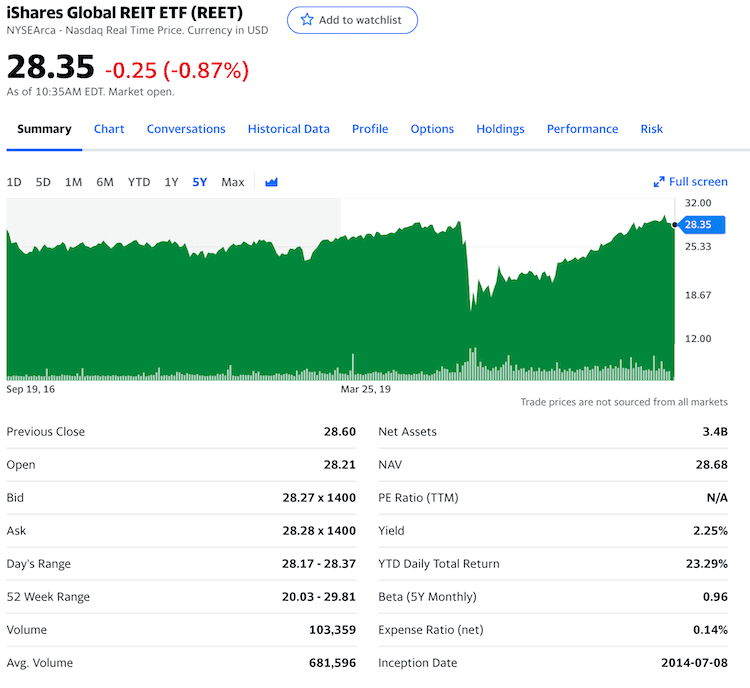Select the 5D chart range

coord(43,182)
